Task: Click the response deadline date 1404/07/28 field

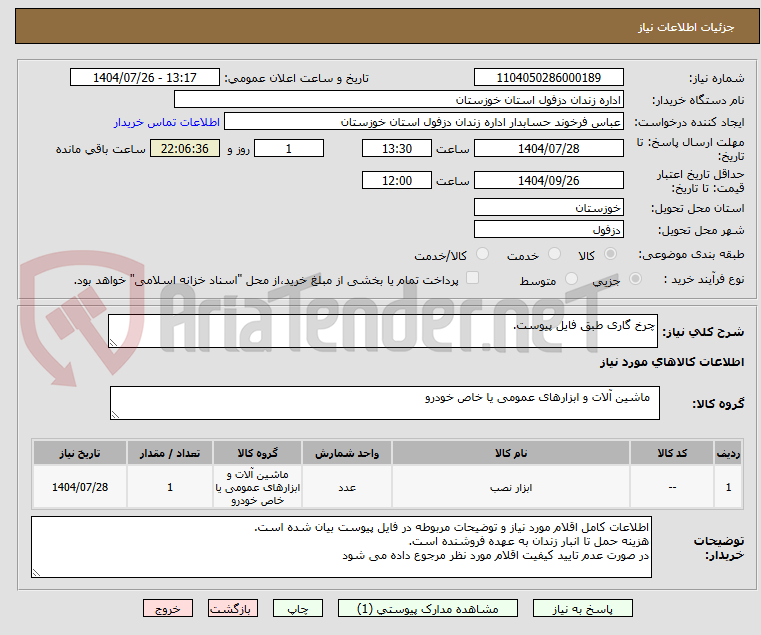Action: pyautogui.click(x=548, y=149)
